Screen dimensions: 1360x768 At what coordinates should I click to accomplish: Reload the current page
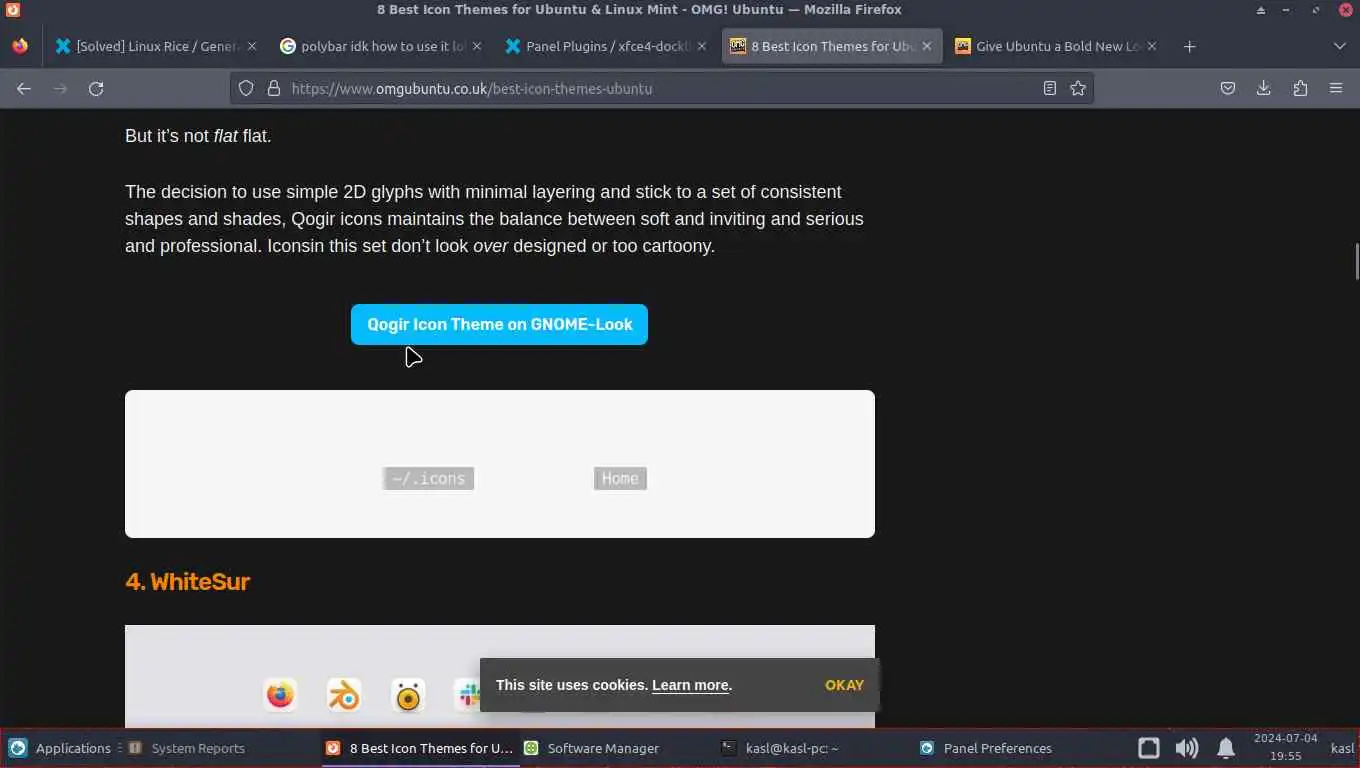click(x=96, y=88)
